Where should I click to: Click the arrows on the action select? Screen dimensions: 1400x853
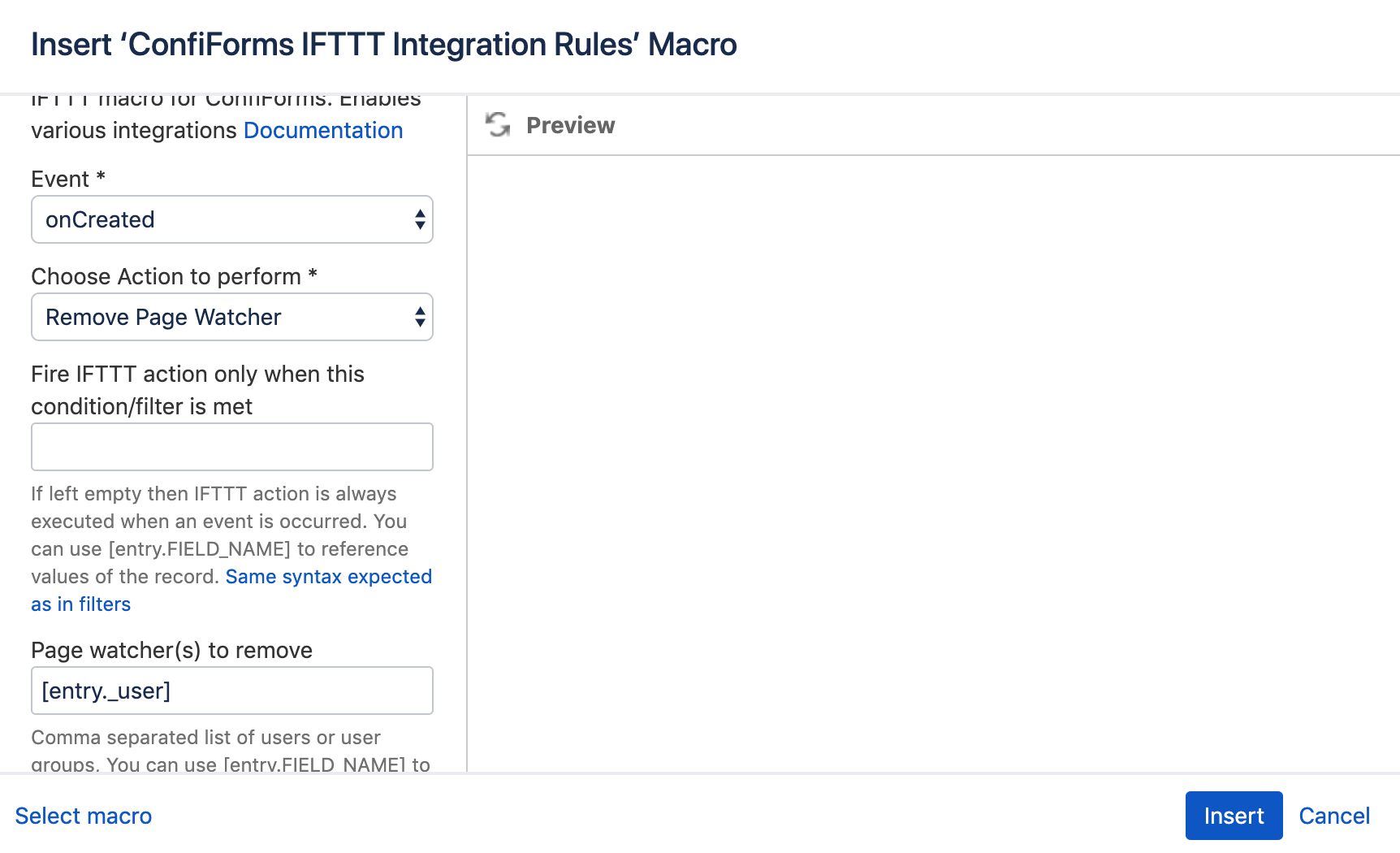click(x=420, y=317)
